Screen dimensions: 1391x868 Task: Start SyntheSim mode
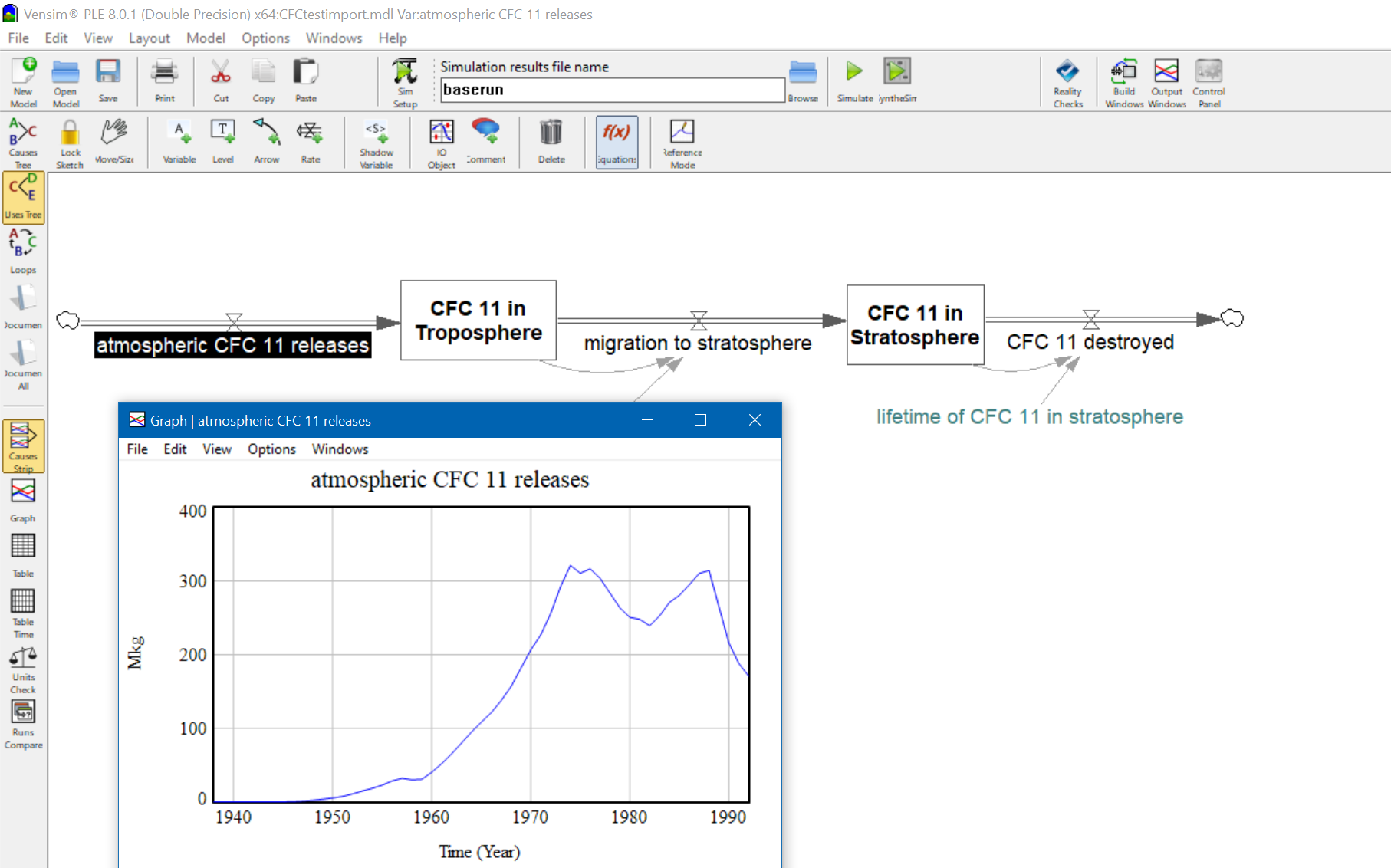(x=897, y=81)
